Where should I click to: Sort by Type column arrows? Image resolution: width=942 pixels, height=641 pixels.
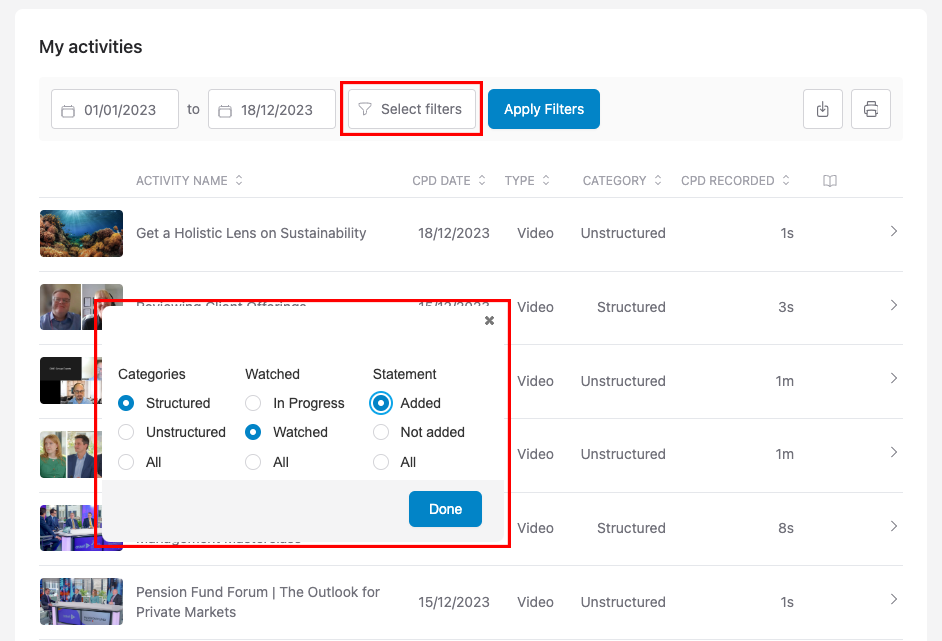546,181
